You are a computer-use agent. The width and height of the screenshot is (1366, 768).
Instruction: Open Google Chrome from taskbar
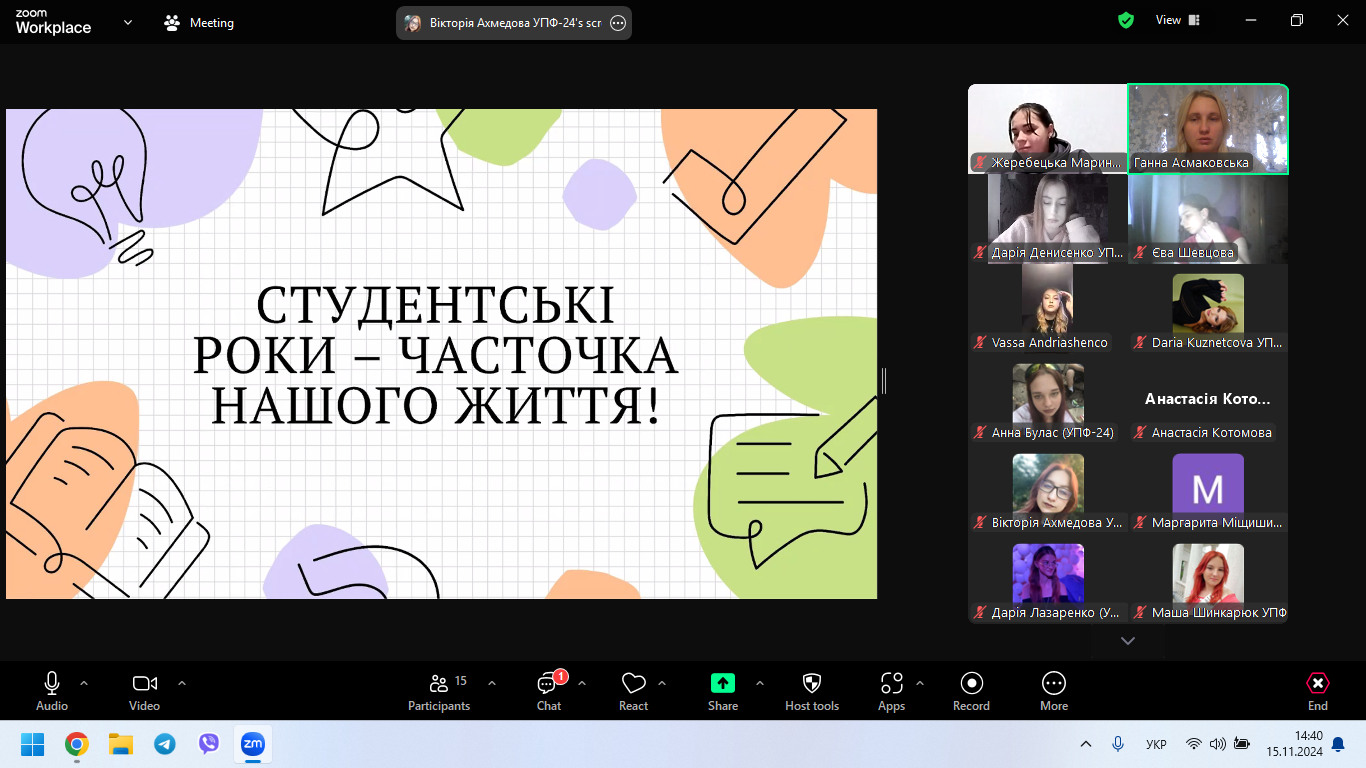77,744
